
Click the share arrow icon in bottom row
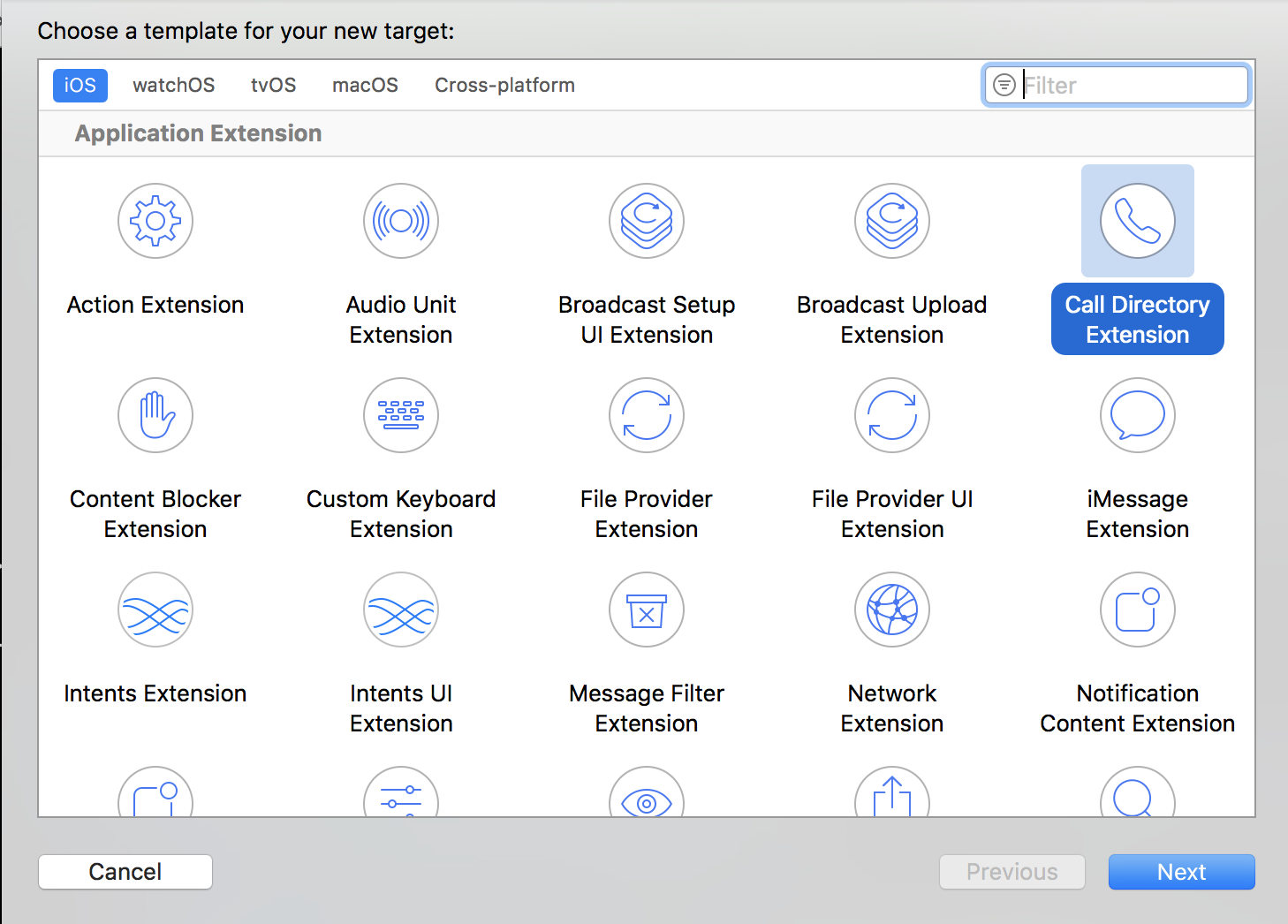[892, 792]
